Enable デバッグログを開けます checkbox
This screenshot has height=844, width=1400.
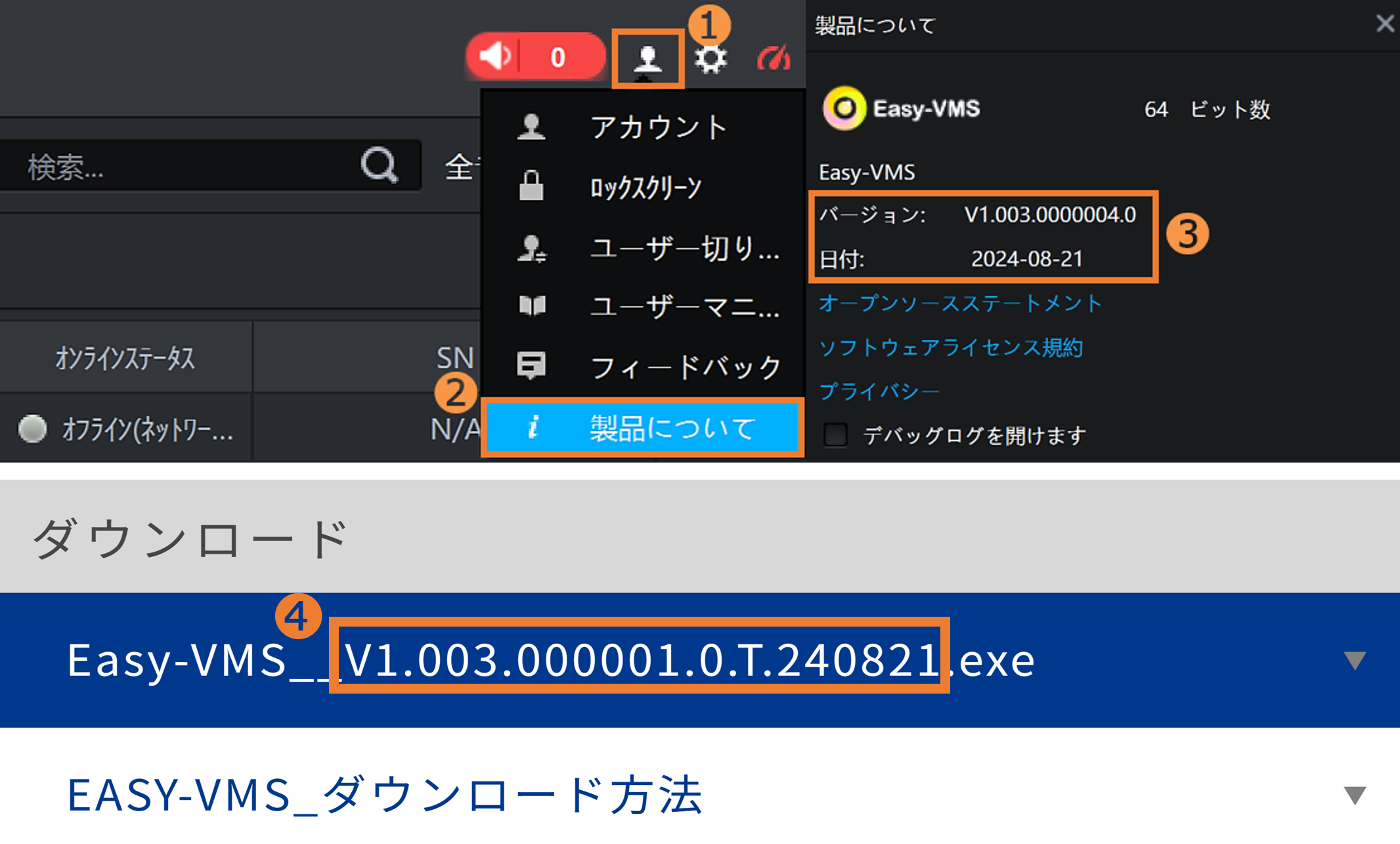click(836, 434)
